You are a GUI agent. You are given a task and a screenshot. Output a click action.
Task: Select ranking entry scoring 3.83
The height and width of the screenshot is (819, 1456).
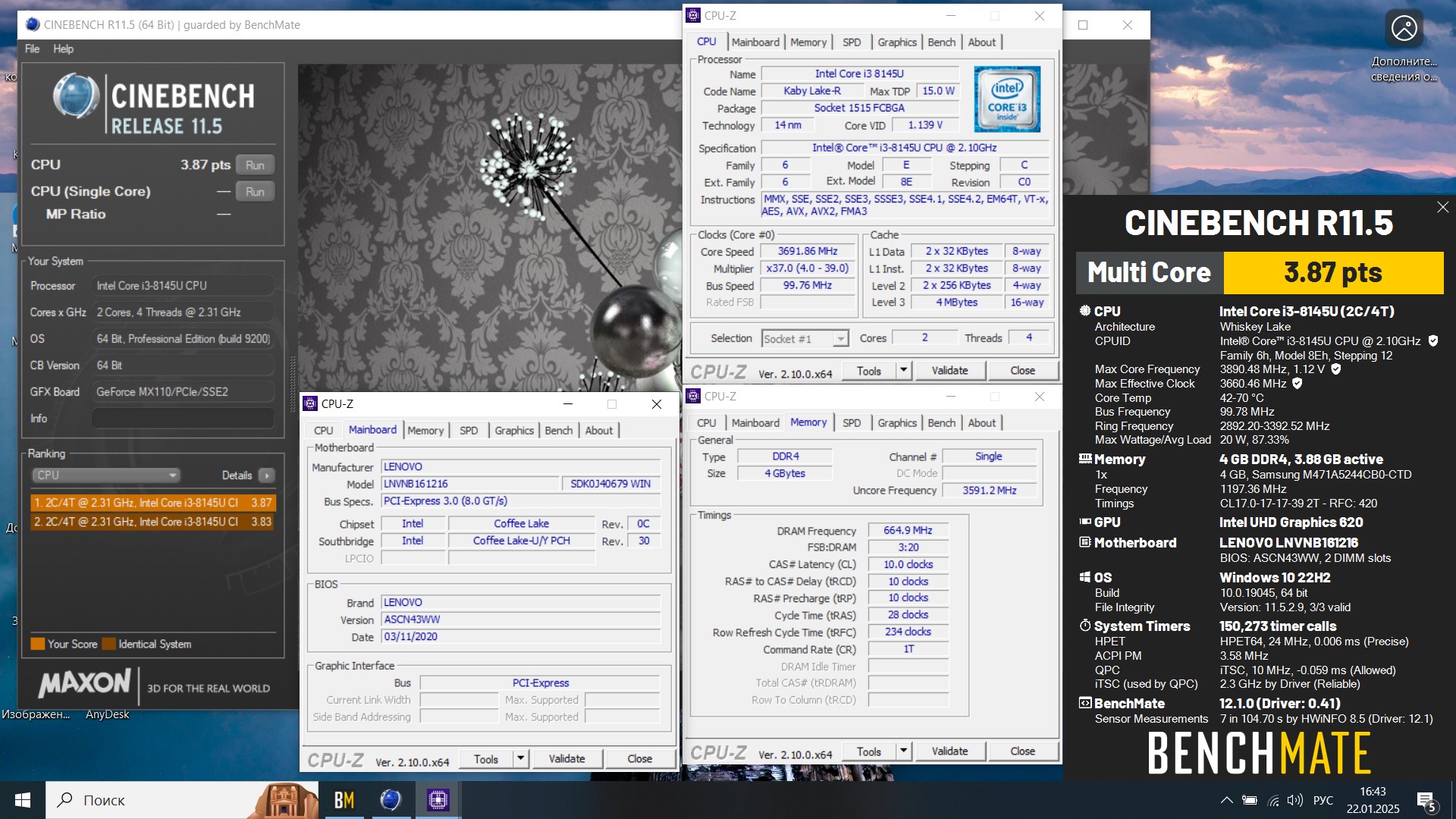click(152, 522)
